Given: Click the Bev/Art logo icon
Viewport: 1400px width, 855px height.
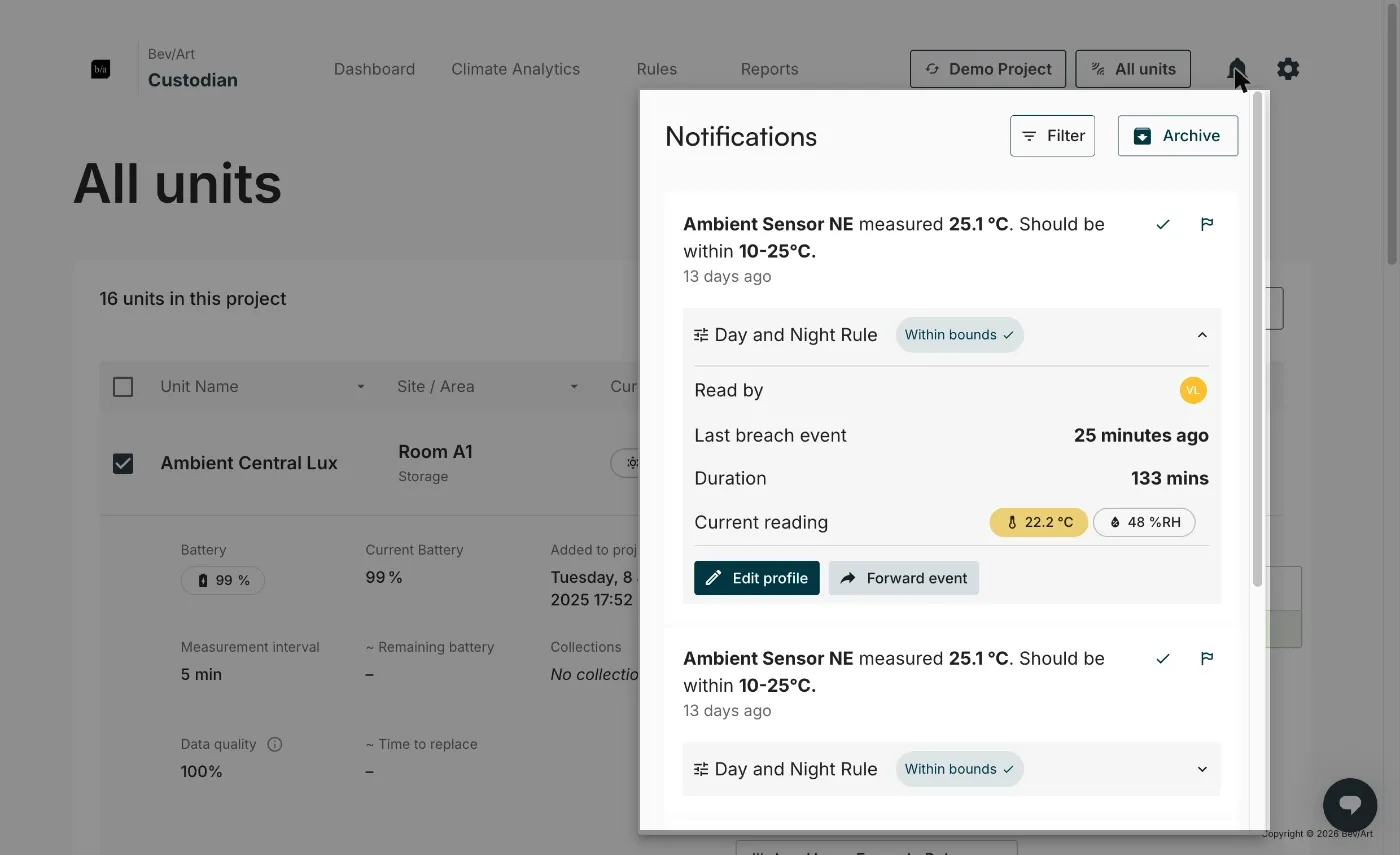Looking at the screenshot, I should click(100, 69).
